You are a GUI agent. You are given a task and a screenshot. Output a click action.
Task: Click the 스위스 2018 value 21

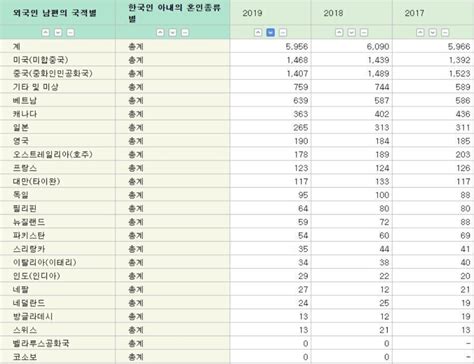(384, 330)
